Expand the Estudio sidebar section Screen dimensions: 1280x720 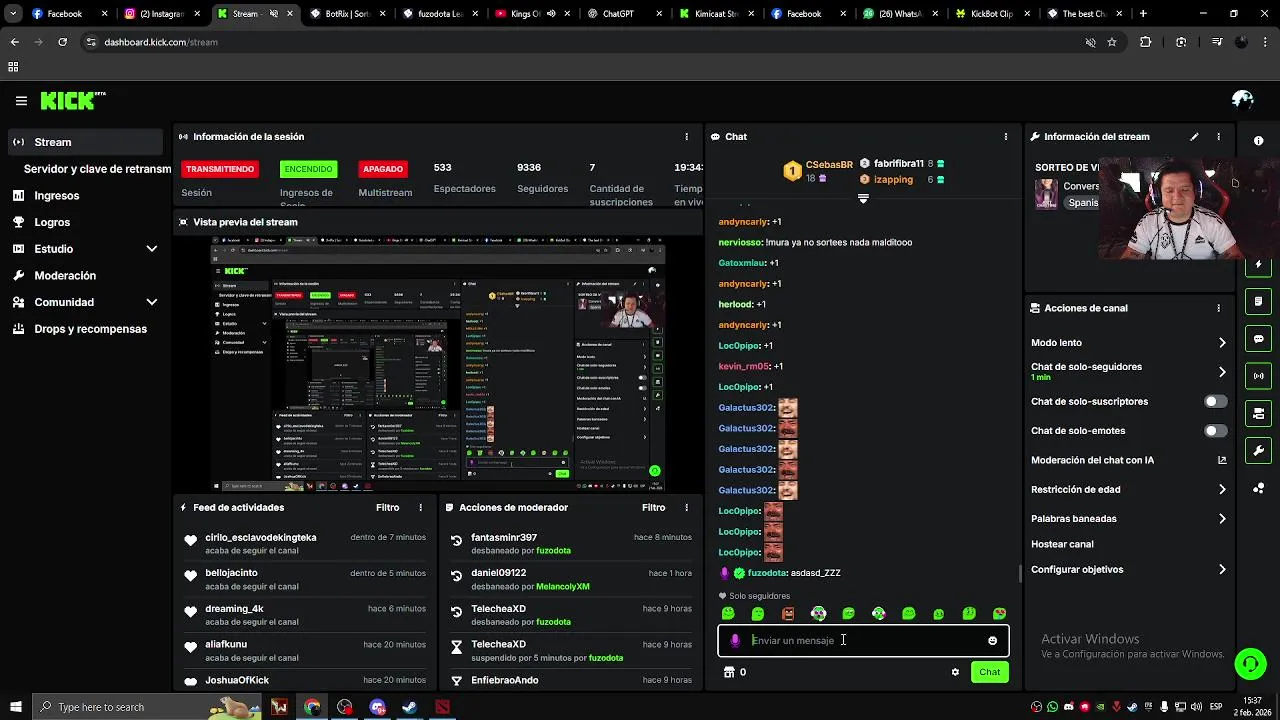coord(152,249)
